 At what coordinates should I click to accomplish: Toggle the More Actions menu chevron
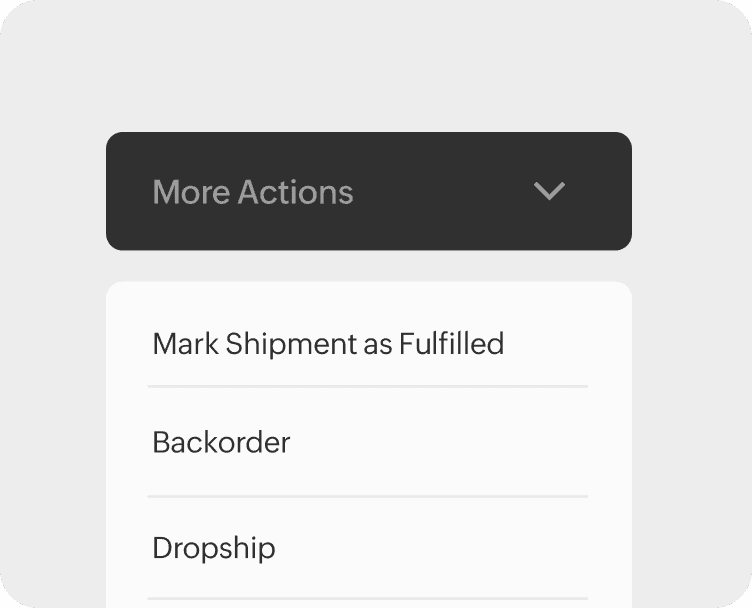point(549,191)
